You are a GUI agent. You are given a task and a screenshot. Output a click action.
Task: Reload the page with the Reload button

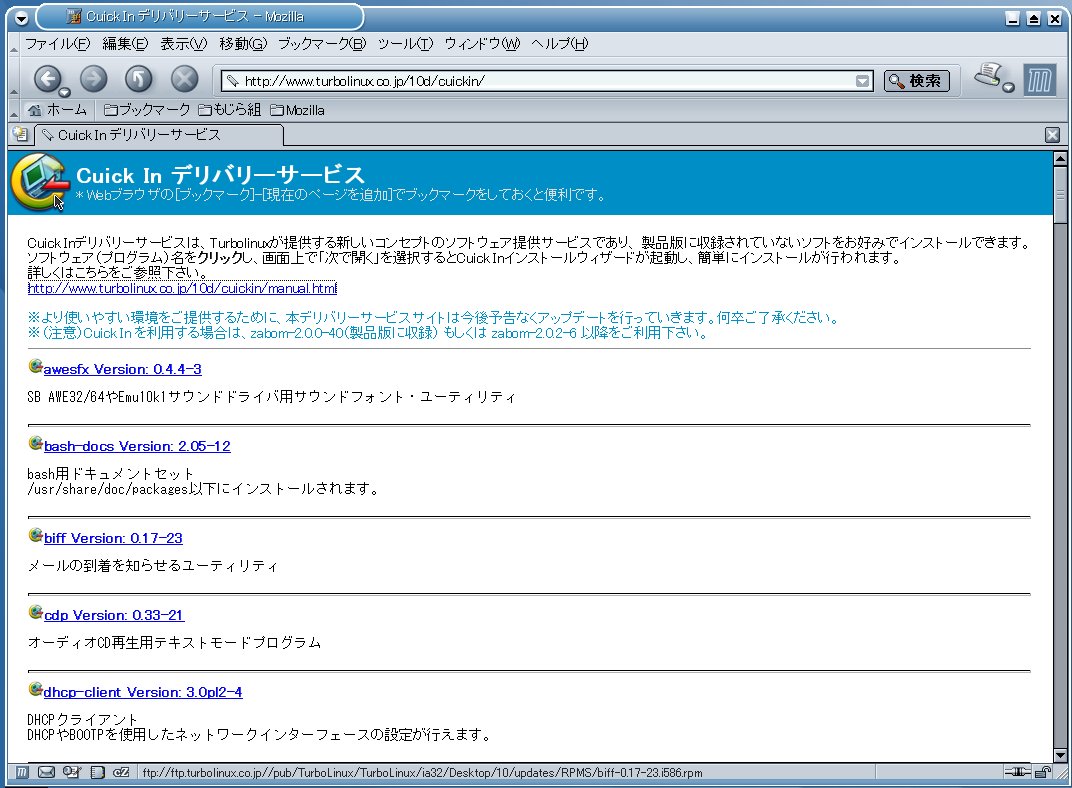pos(139,79)
